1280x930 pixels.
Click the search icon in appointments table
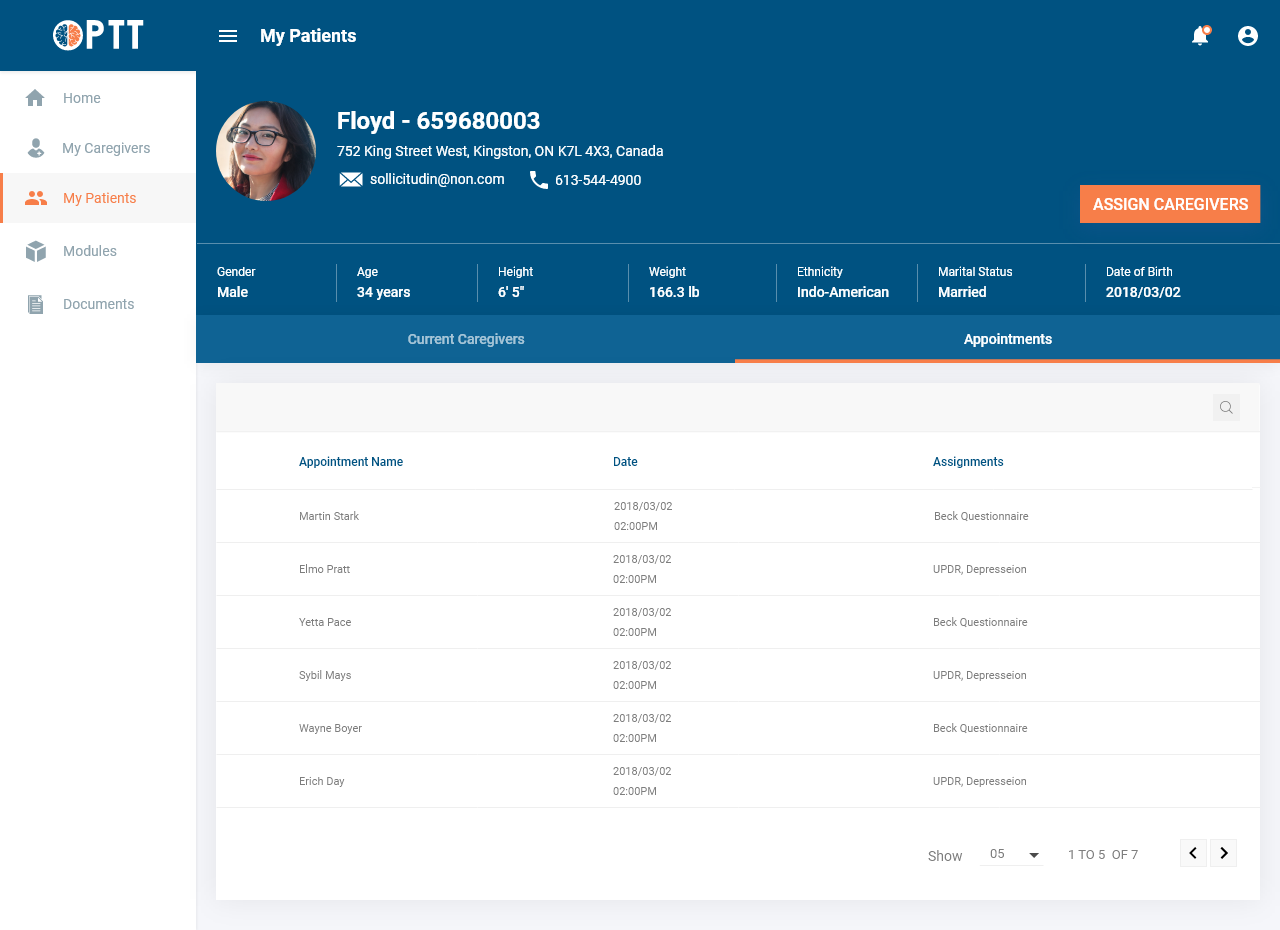[1226, 407]
